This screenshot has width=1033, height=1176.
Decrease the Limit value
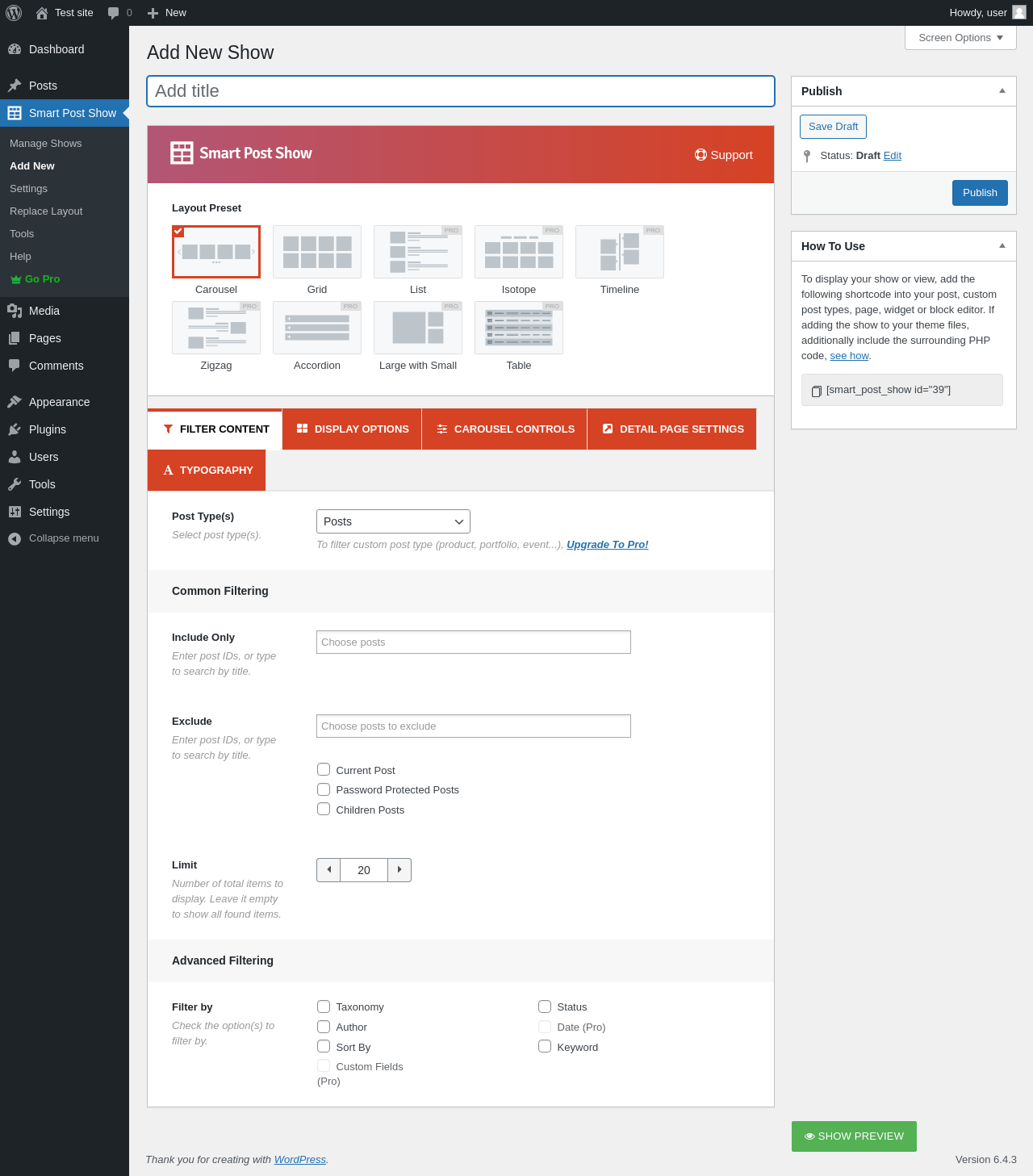pyautogui.click(x=328, y=870)
